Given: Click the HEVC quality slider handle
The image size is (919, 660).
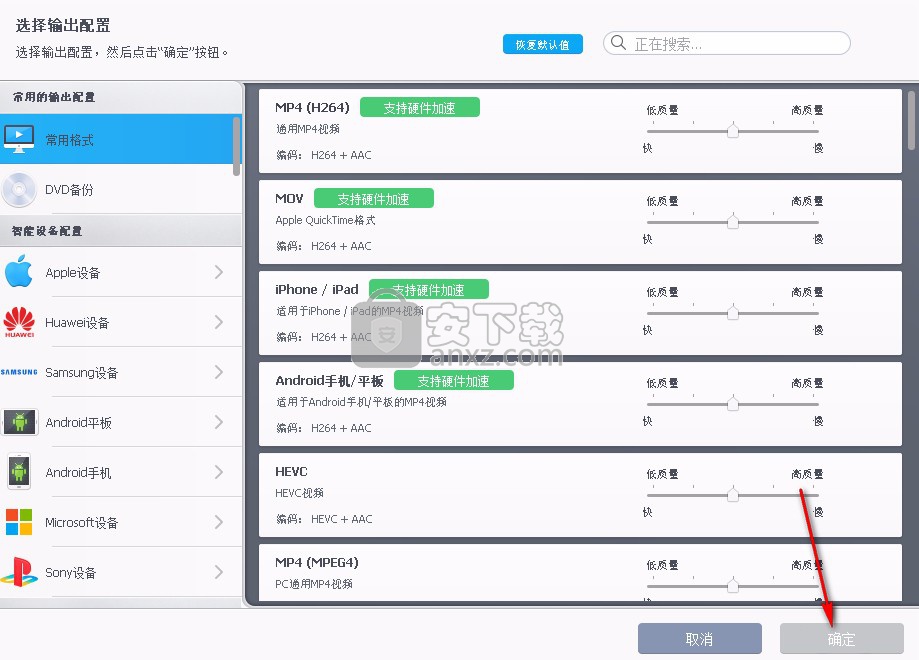Looking at the screenshot, I should [x=733, y=494].
